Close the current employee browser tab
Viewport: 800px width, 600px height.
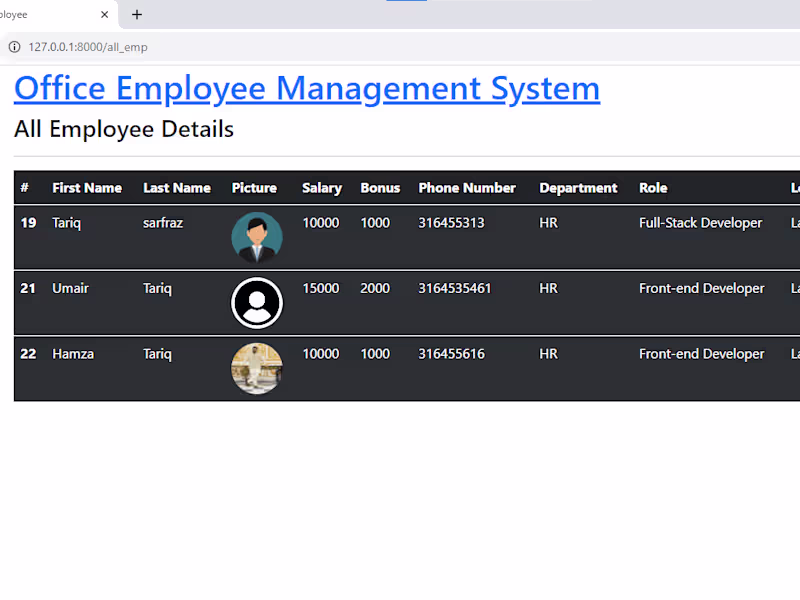pyautogui.click(x=105, y=15)
